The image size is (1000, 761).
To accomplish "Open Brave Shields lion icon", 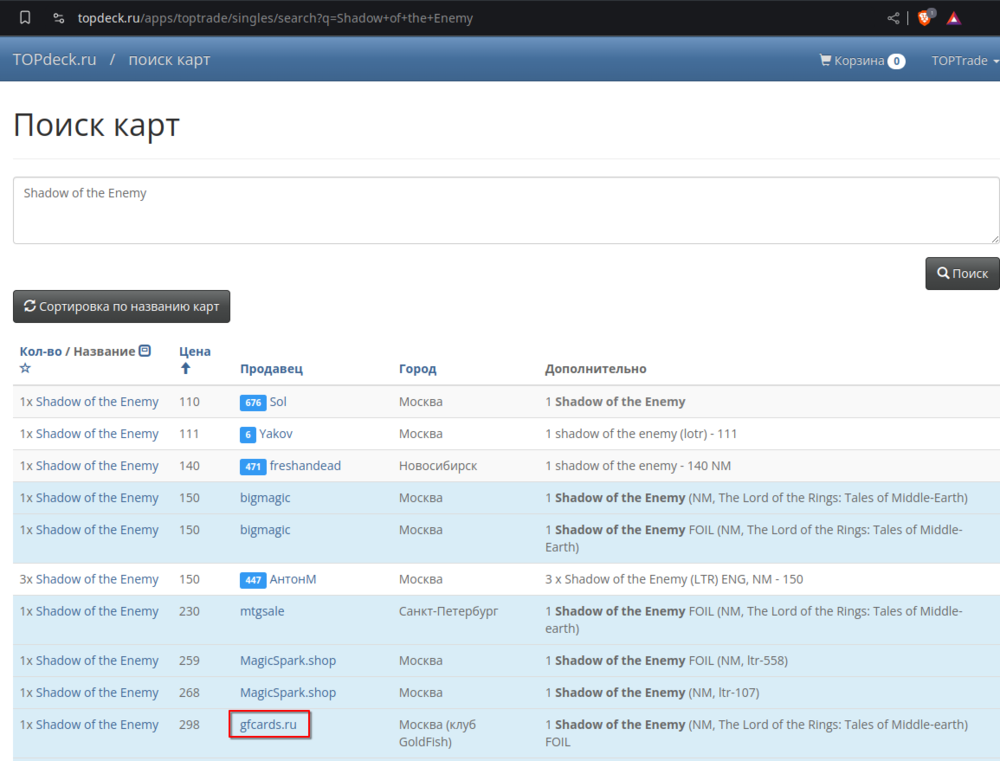I will pyautogui.click(x=925, y=17).
